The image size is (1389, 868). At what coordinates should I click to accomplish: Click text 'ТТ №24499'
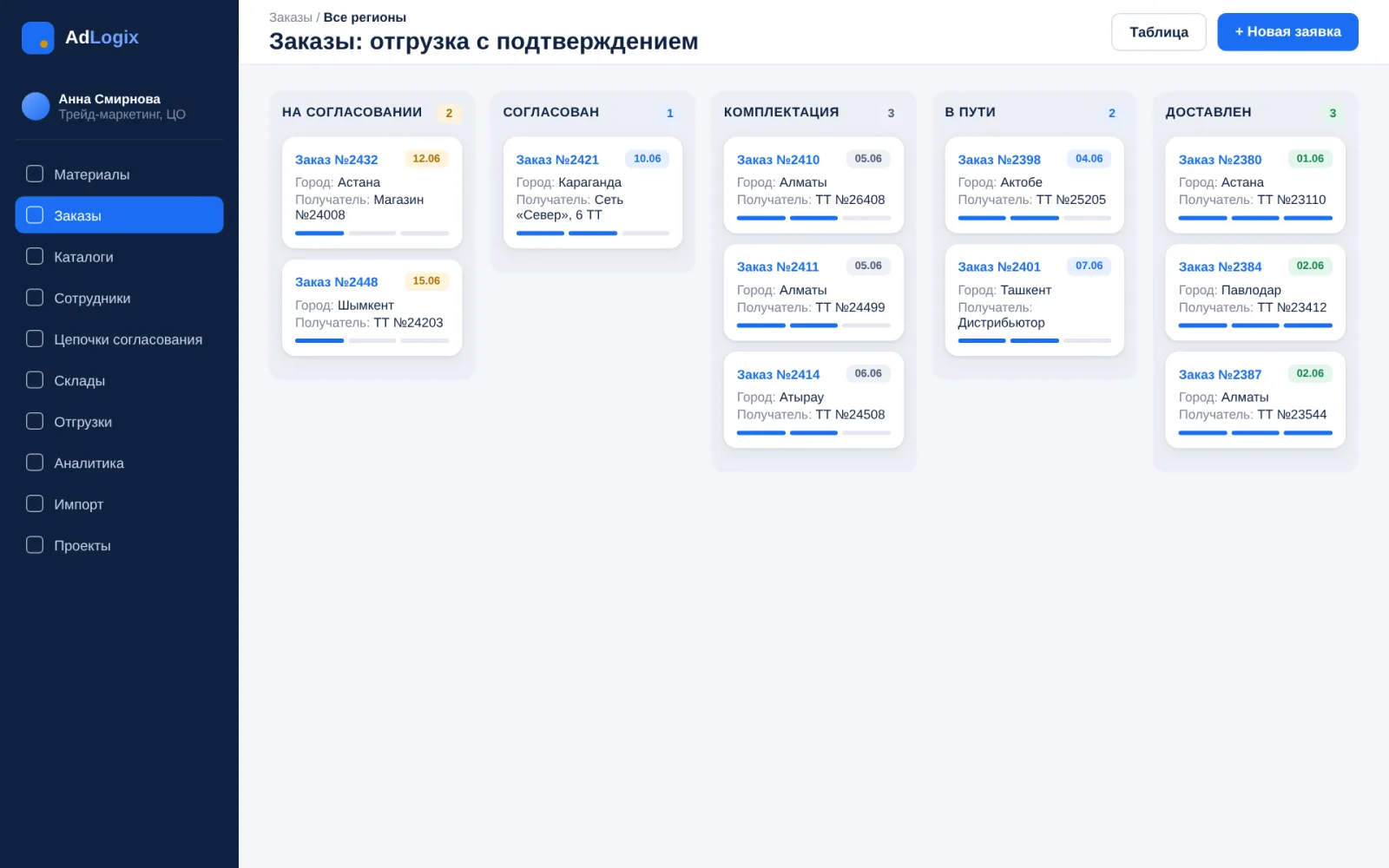[850, 307]
